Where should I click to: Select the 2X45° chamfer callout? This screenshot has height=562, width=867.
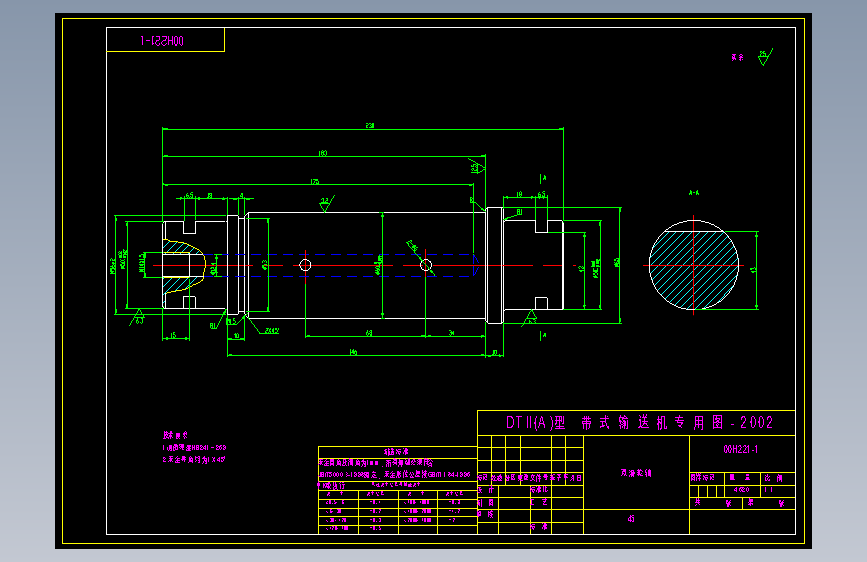pos(271,331)
